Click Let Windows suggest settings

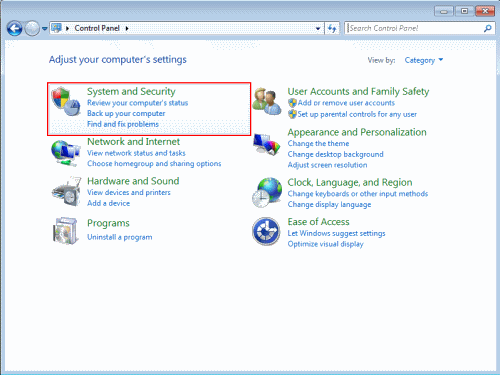336,233
